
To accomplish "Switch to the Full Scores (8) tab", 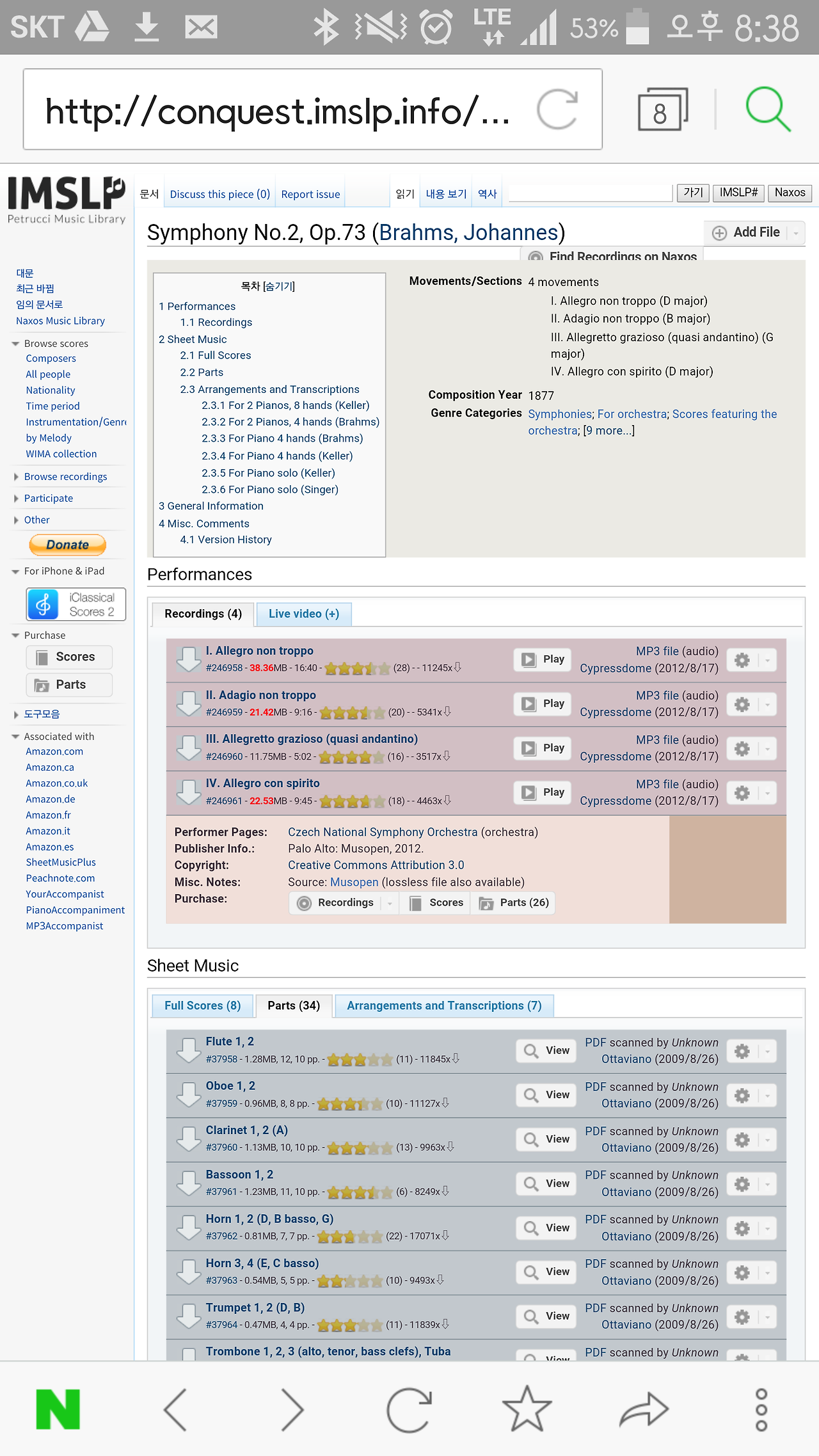I will pos(203,1005).
